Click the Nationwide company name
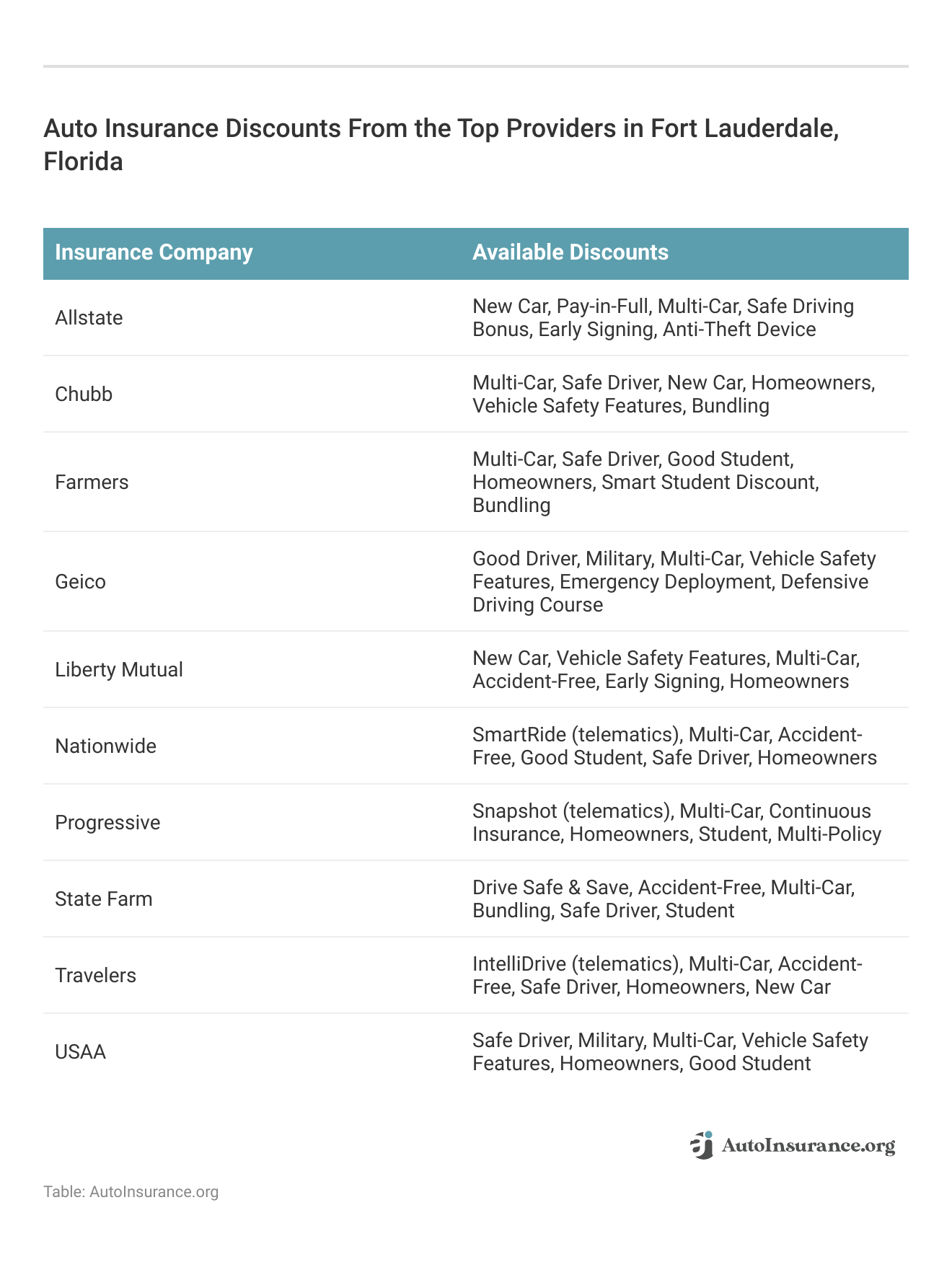Image resolution: width=952 pixels, height=1262 pixels. tap(105, 746)
